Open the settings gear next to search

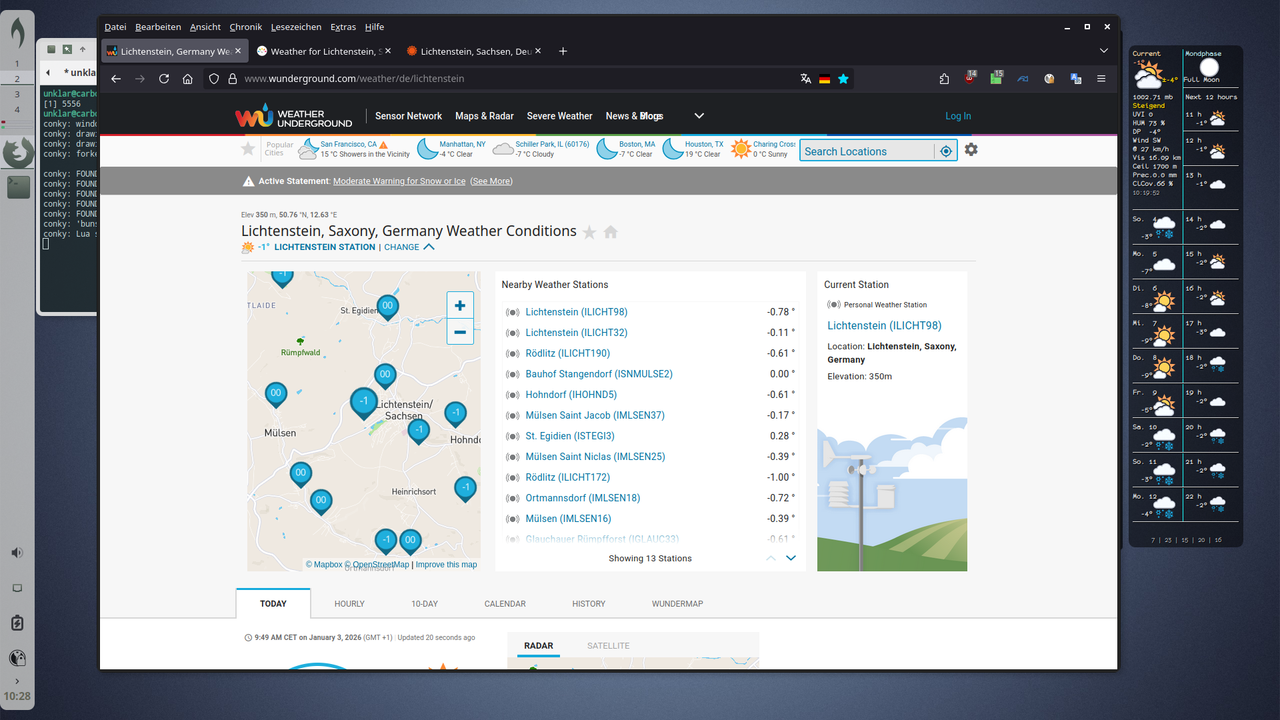(x=971, y=150)
